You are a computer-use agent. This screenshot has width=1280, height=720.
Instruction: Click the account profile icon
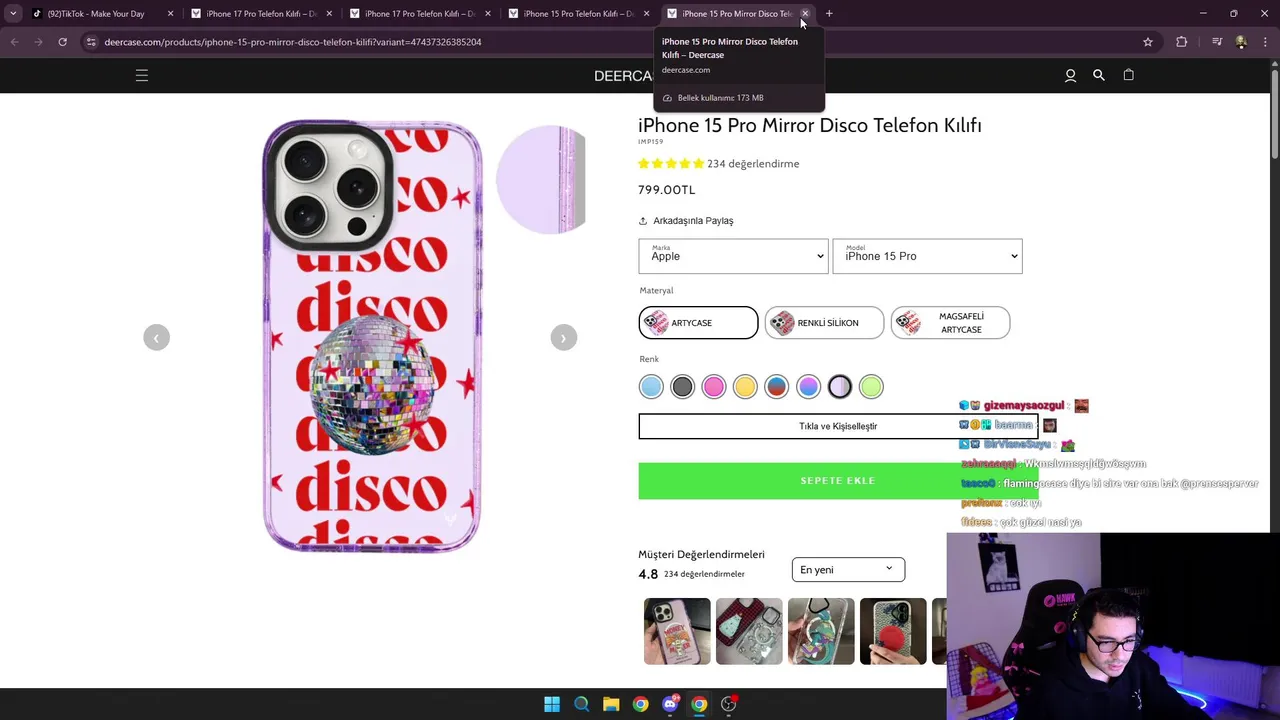[x=1070, y=75]
